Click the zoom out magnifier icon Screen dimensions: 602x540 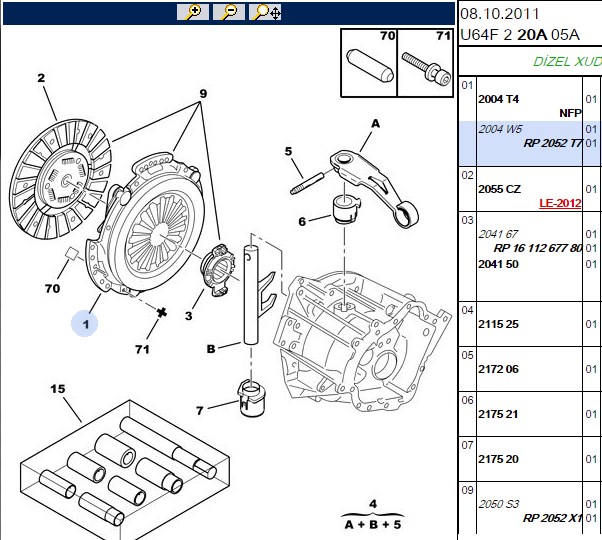[x=229, y=12]
